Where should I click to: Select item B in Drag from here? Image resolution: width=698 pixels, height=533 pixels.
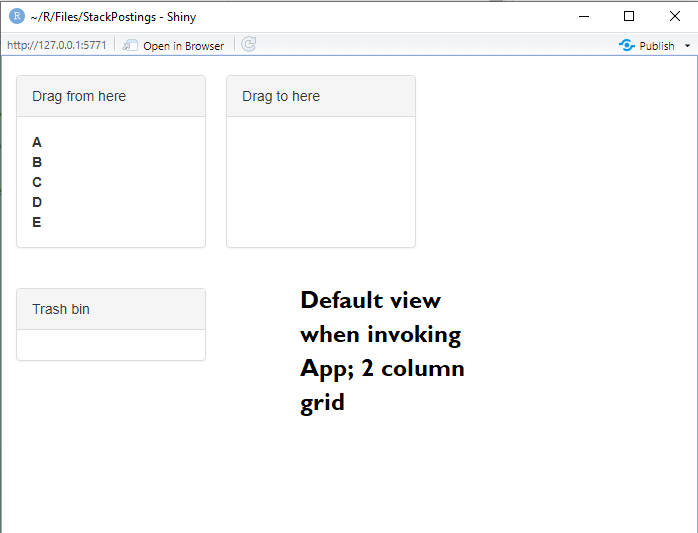[37, 162]
